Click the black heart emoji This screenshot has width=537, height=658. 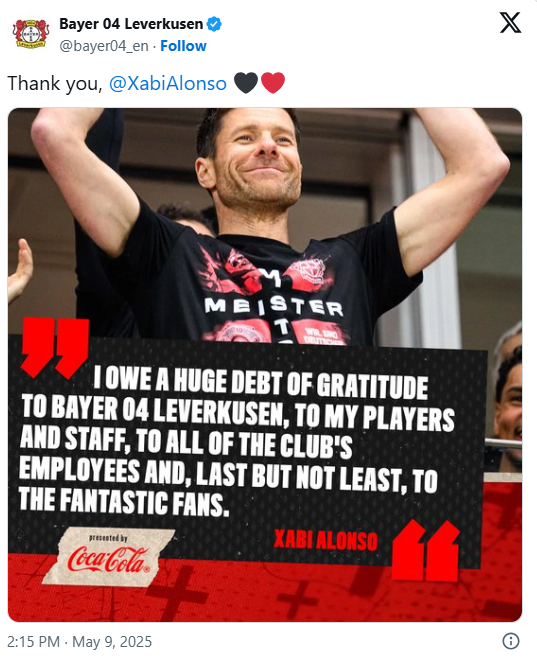246,83
